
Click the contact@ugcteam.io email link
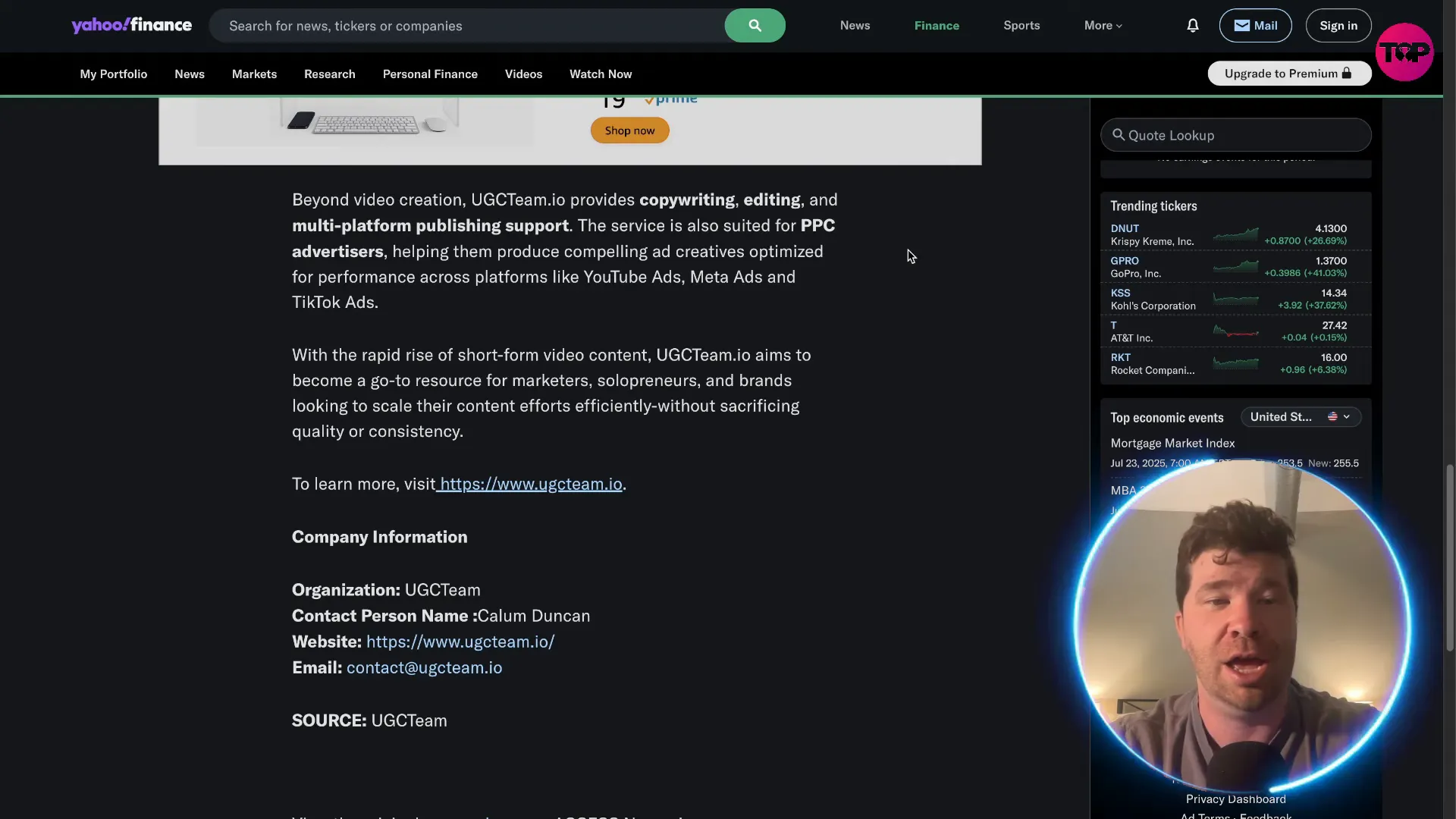pyautogui.click(x=424, y=667)
